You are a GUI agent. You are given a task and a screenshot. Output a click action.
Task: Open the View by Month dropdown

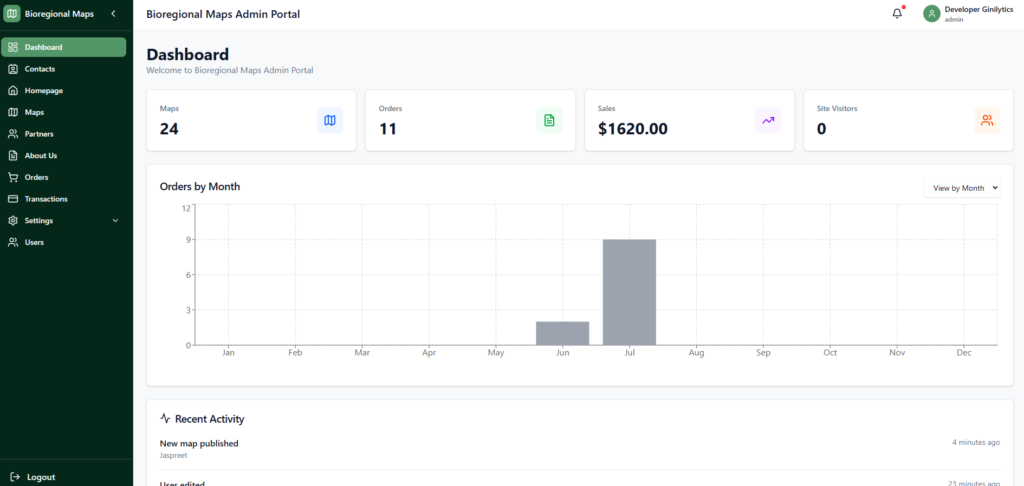pyautogui.click(x=962, y=187)
